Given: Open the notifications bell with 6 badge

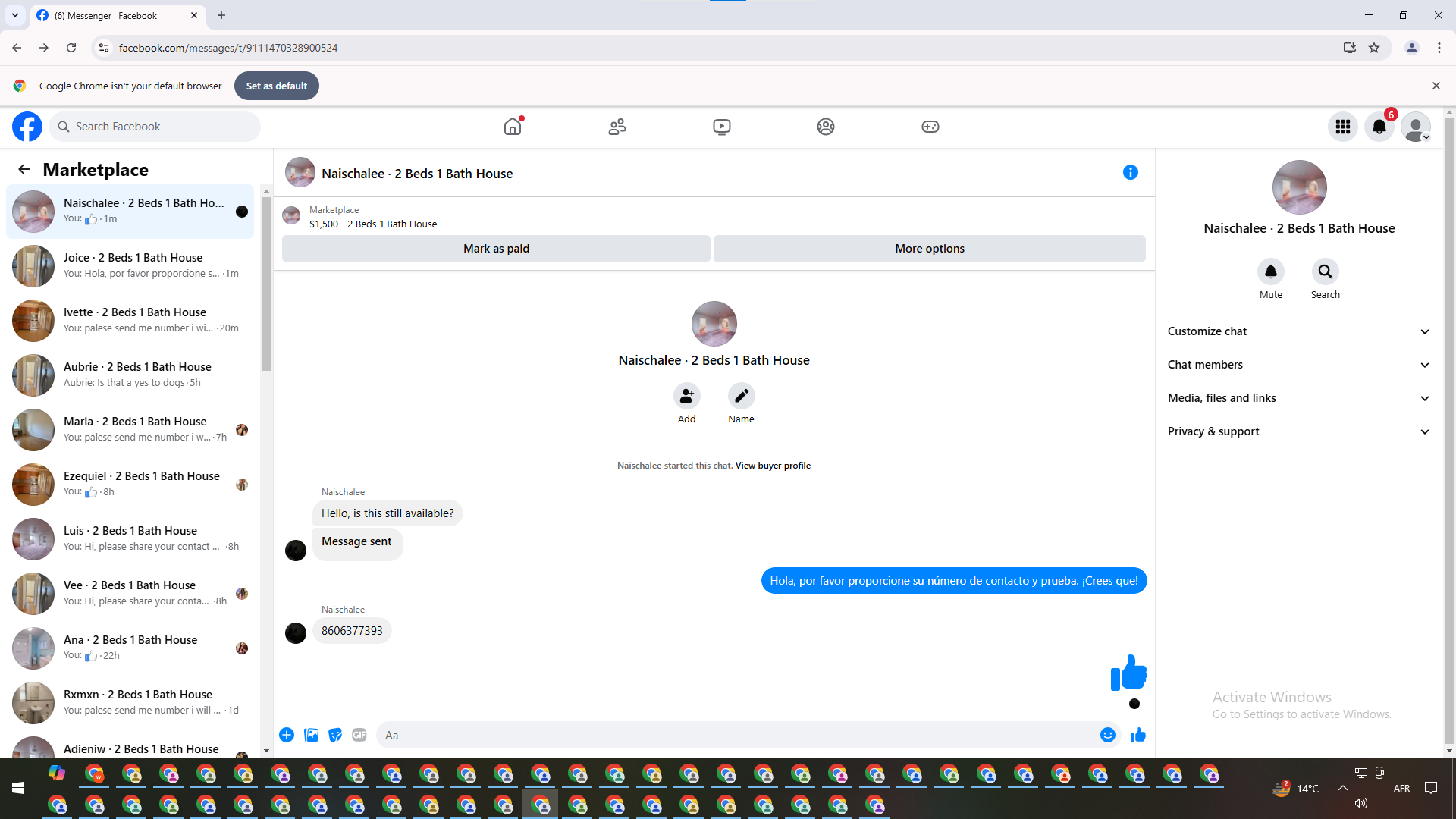Looking at the screenshot, I should [1379, 127].
